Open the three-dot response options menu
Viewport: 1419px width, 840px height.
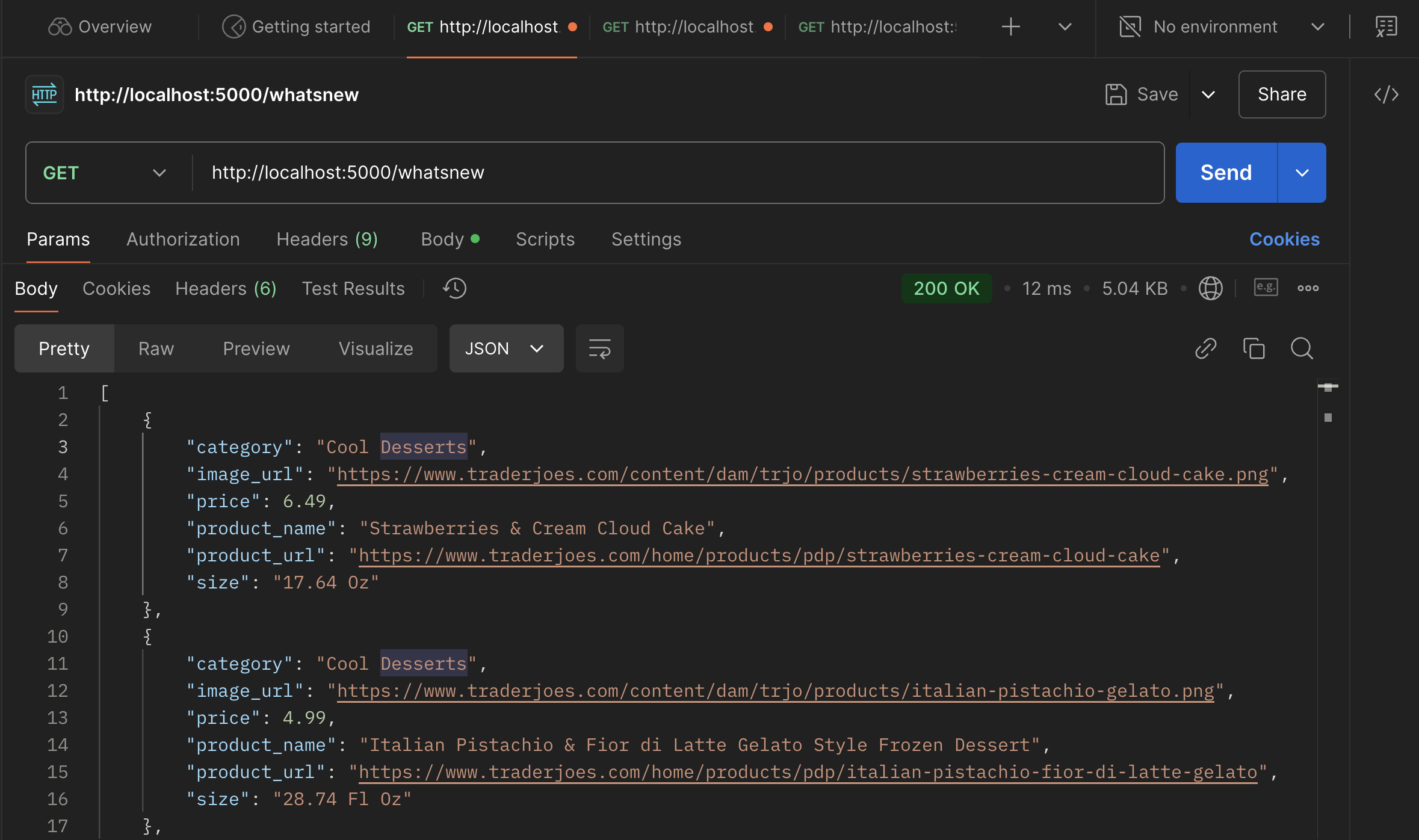1308,288
